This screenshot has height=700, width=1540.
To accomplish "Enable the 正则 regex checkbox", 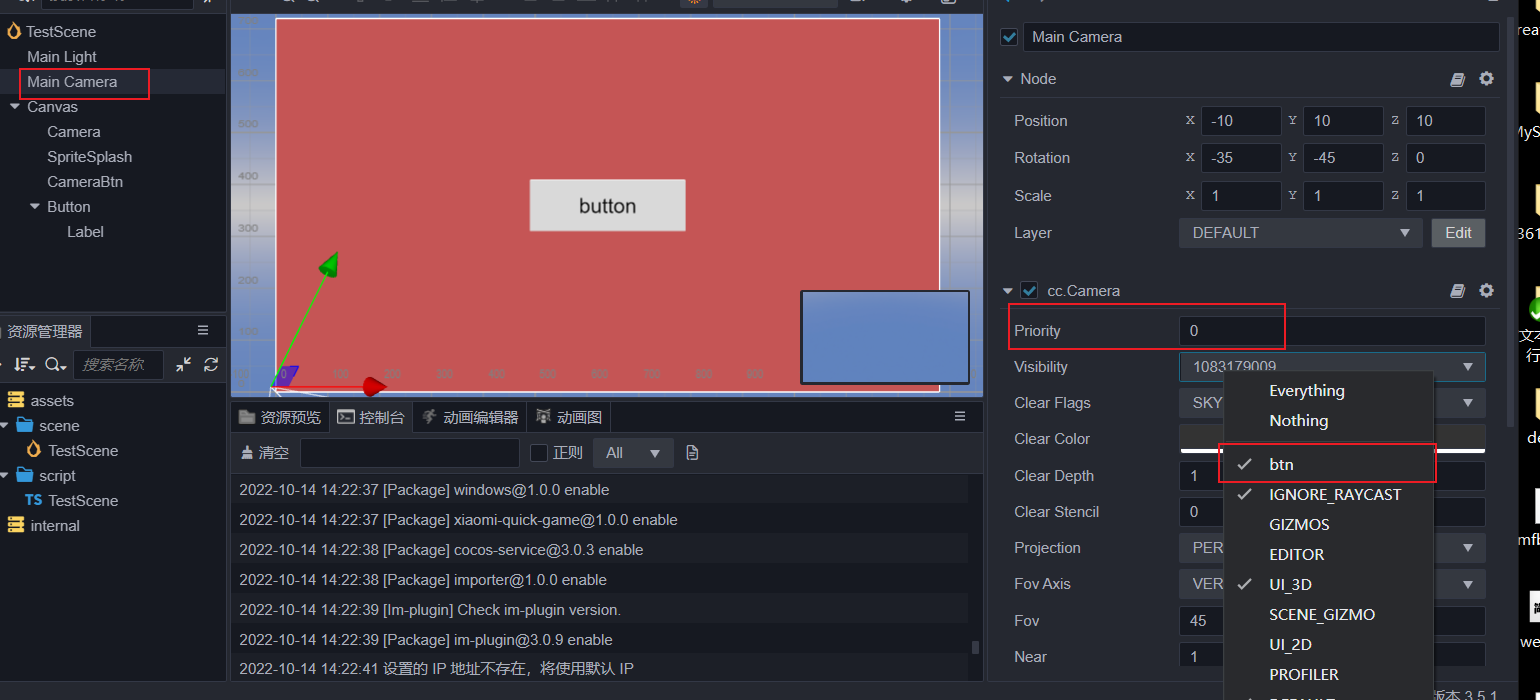I will pyautogui.click(x=539, y=453).
